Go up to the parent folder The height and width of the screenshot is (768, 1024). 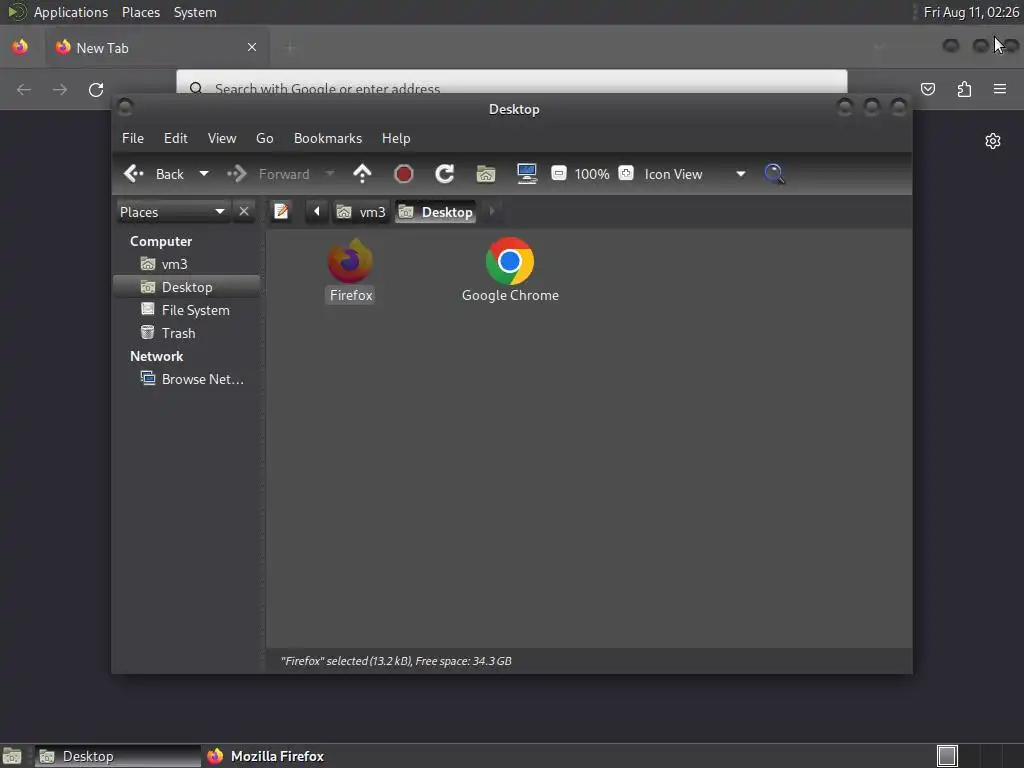(x=362, y=174)
